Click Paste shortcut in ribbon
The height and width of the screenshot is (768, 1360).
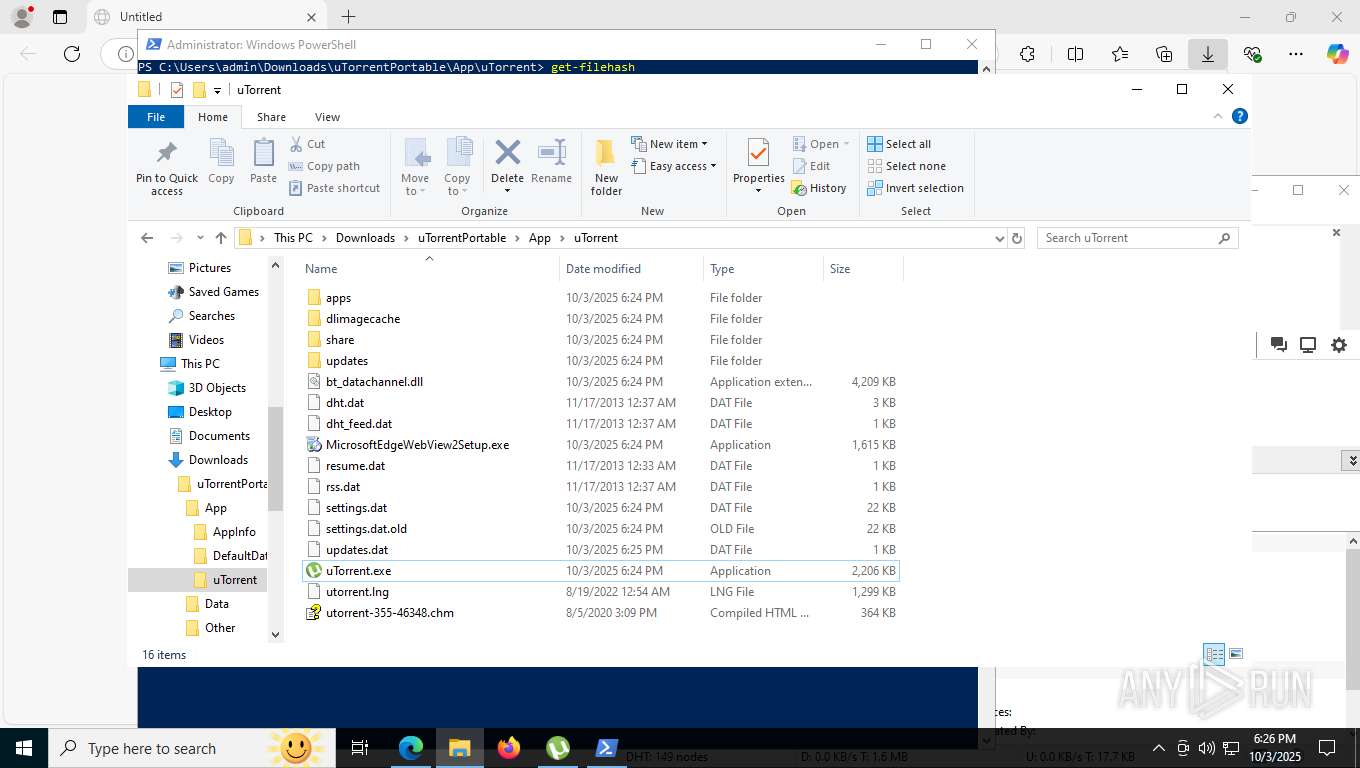tap(334, 188)
